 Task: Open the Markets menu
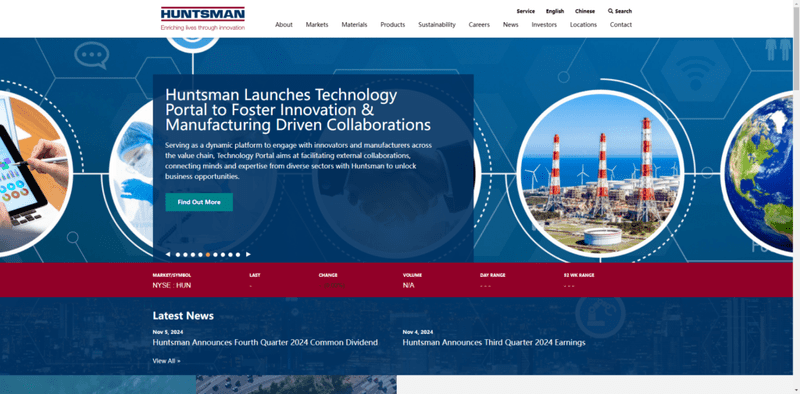317,24
